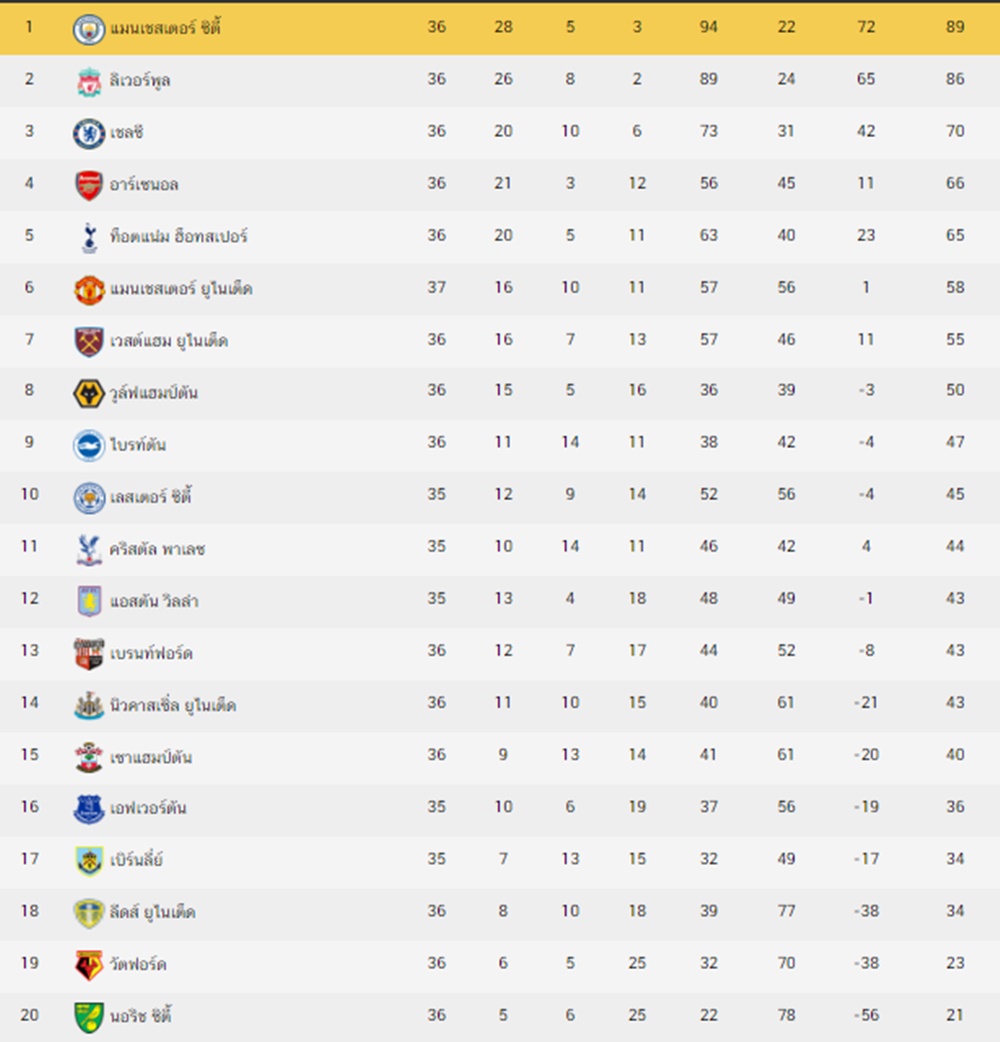Click the Norwich City crest
This screenshot has width=1000, height=1042.
click(x=88, y=1017)
